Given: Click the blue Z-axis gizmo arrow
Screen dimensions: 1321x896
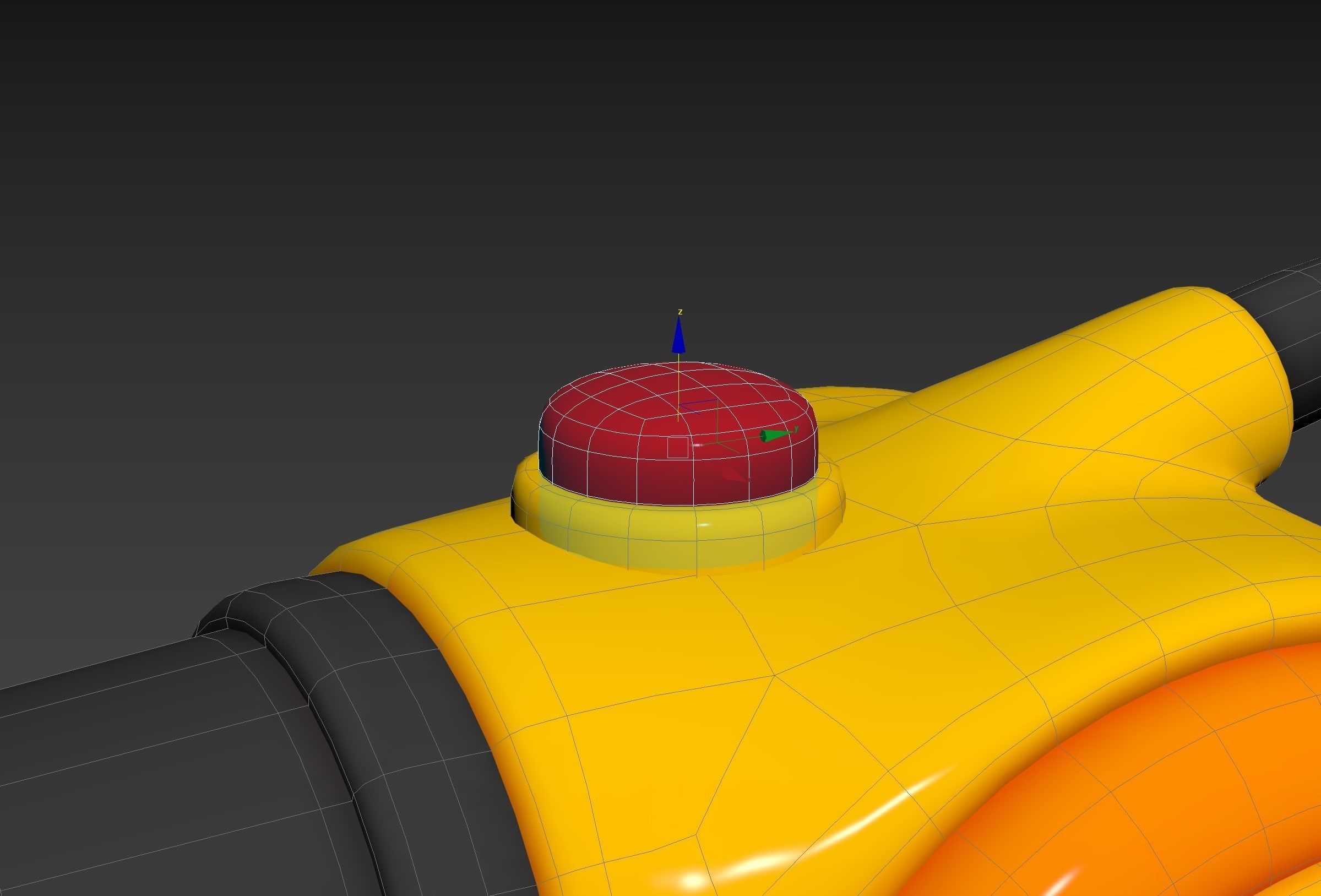Looking at the screenshot, I should click(679, 335).
